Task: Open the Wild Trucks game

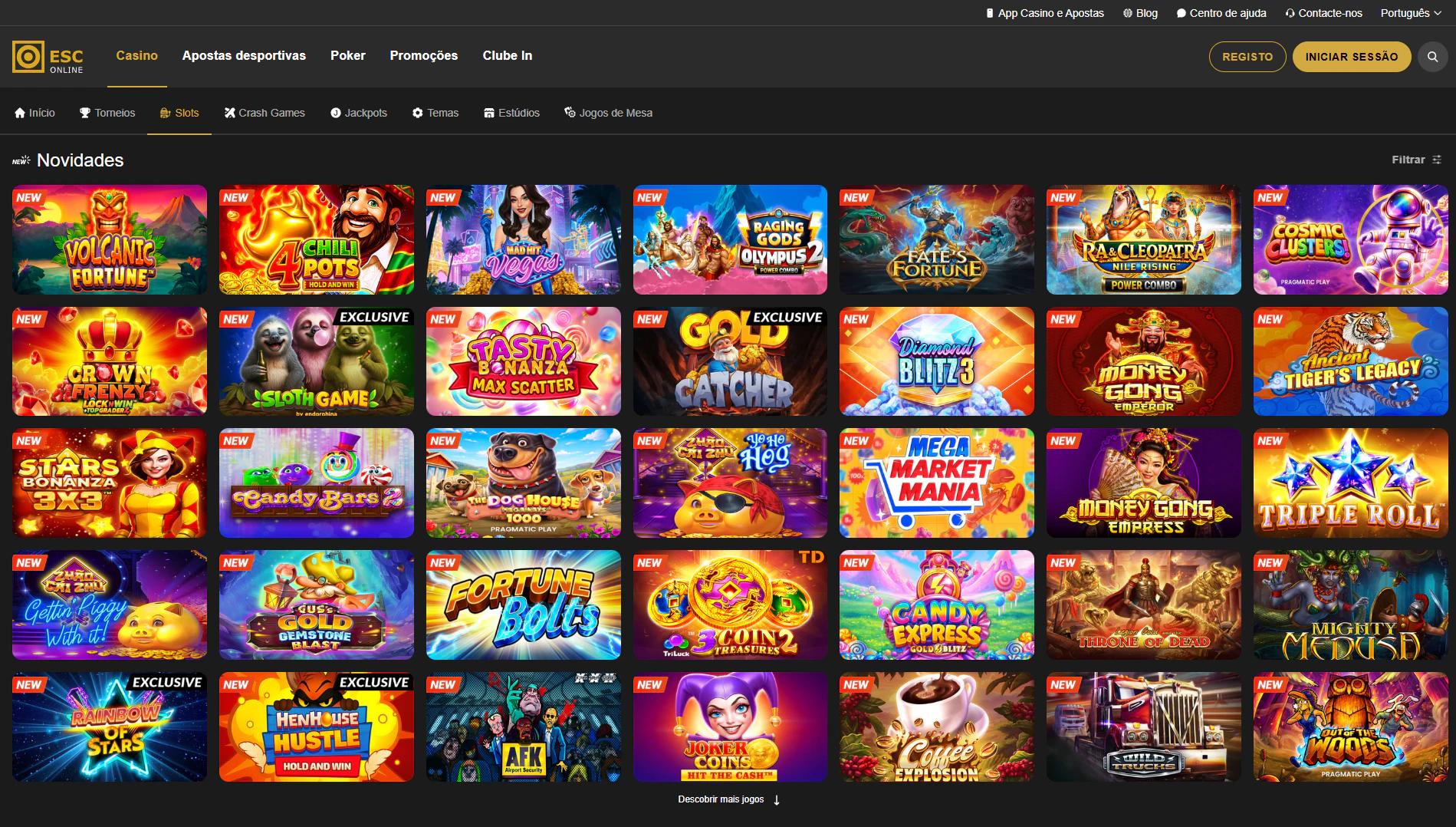Action: tap(1144, 727)
